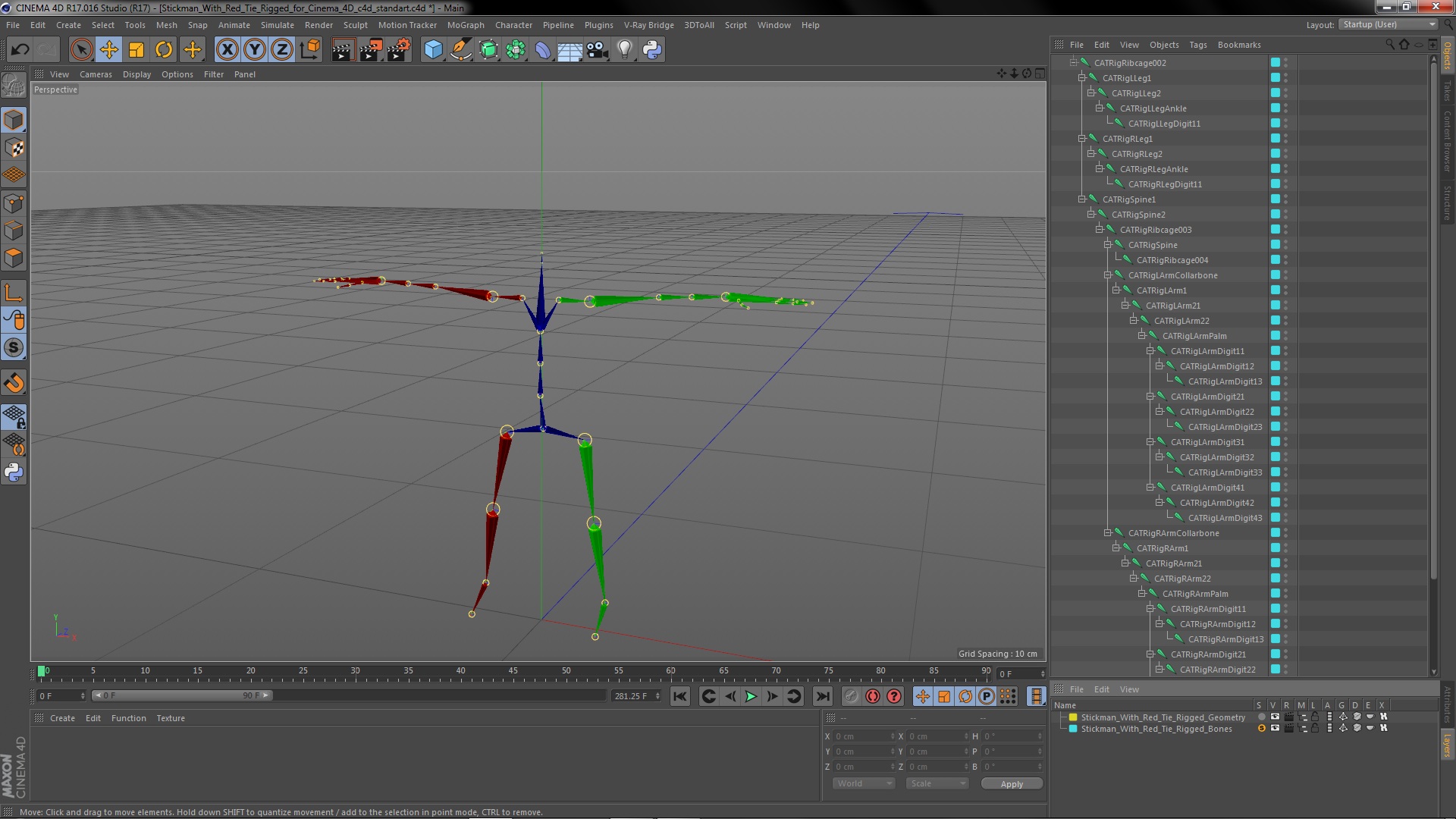Image resolution: width=1456 pixels, height=819 pixels.
Task: Click the Object Manager search icon
Action: point(1389,44)
